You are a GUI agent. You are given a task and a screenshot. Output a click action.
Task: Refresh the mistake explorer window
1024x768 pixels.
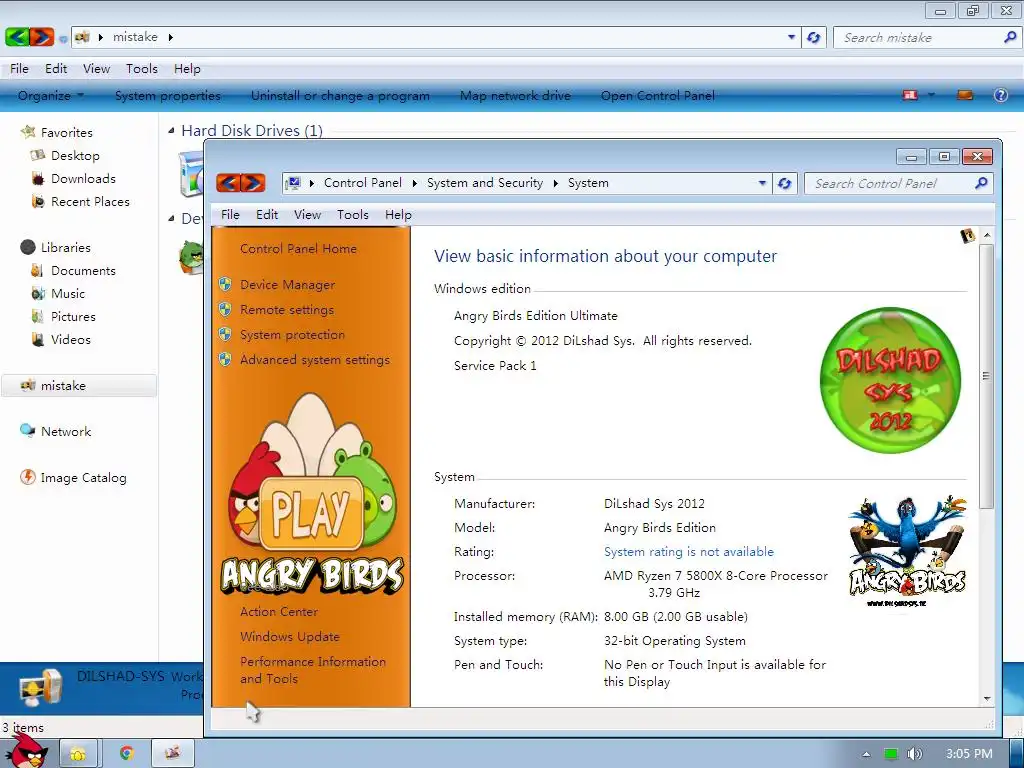tap(814, 37)
